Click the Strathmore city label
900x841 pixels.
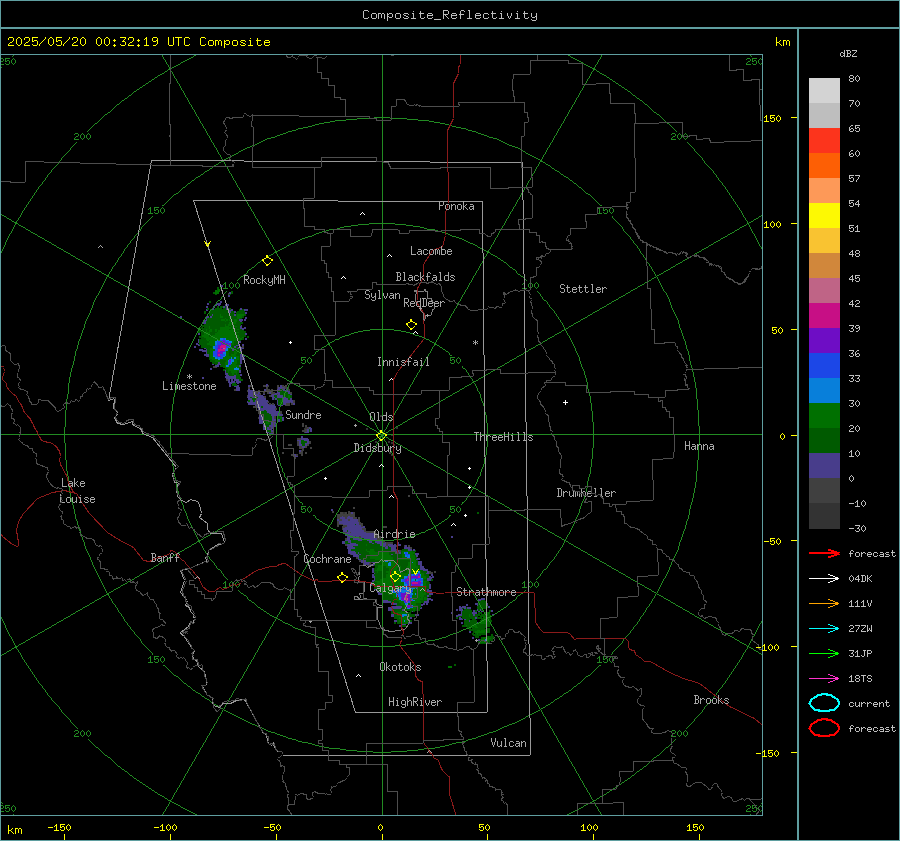486,592
